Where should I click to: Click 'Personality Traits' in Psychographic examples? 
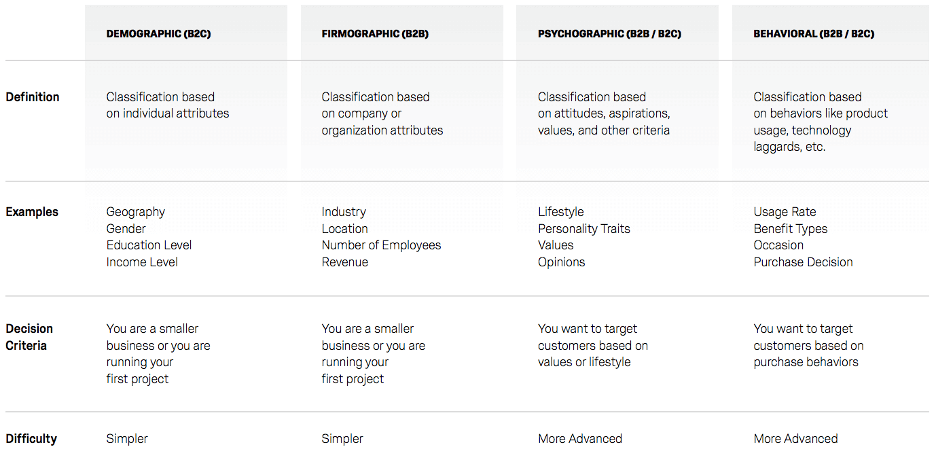[584, 229]
